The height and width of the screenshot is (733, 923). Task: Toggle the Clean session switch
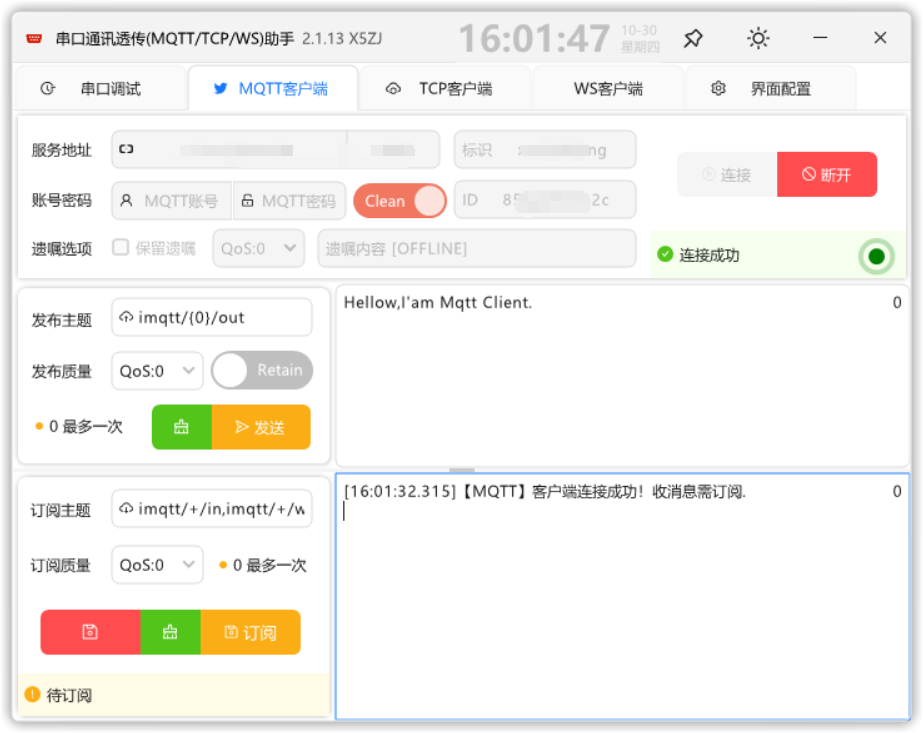(x=400, y=201)
